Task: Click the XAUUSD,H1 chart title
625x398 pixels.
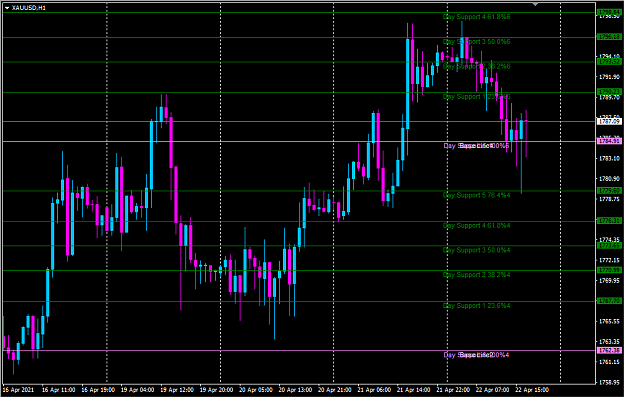Action: [29, 8]
